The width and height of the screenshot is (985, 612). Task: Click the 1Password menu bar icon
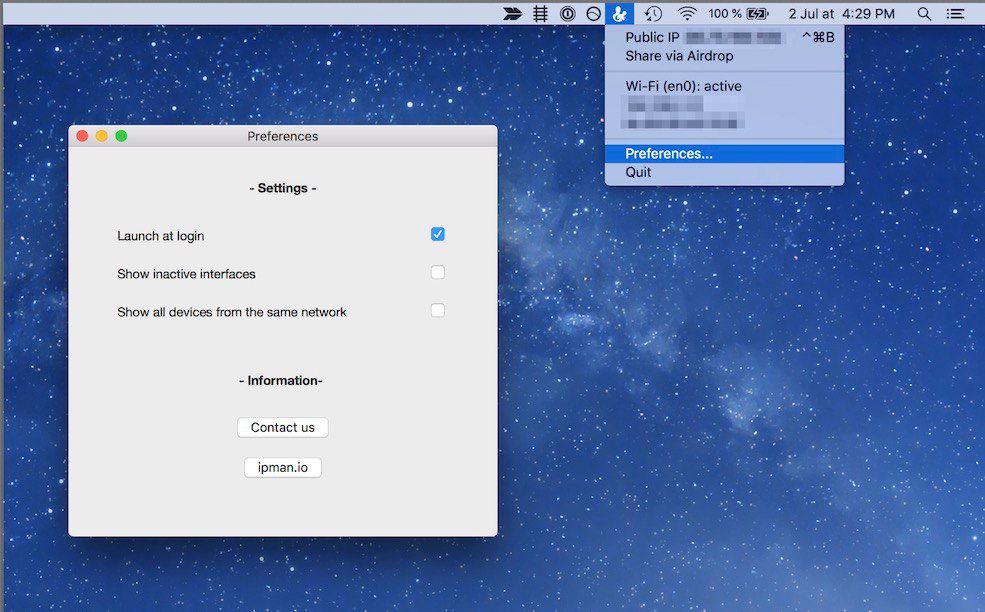click(567, 14)
